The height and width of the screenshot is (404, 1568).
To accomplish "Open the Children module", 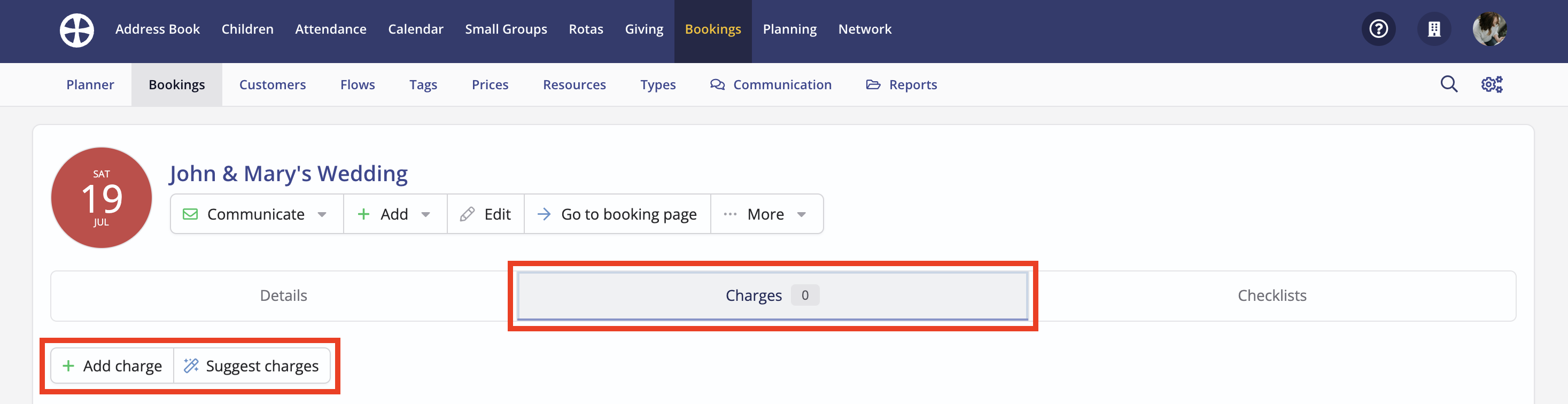I will pos(247,29).
